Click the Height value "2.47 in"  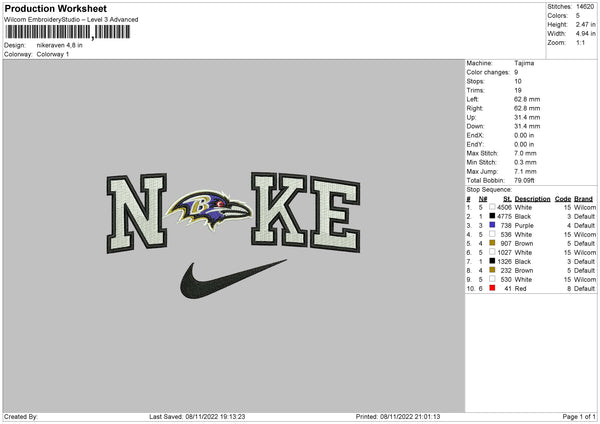pos(586,24)
